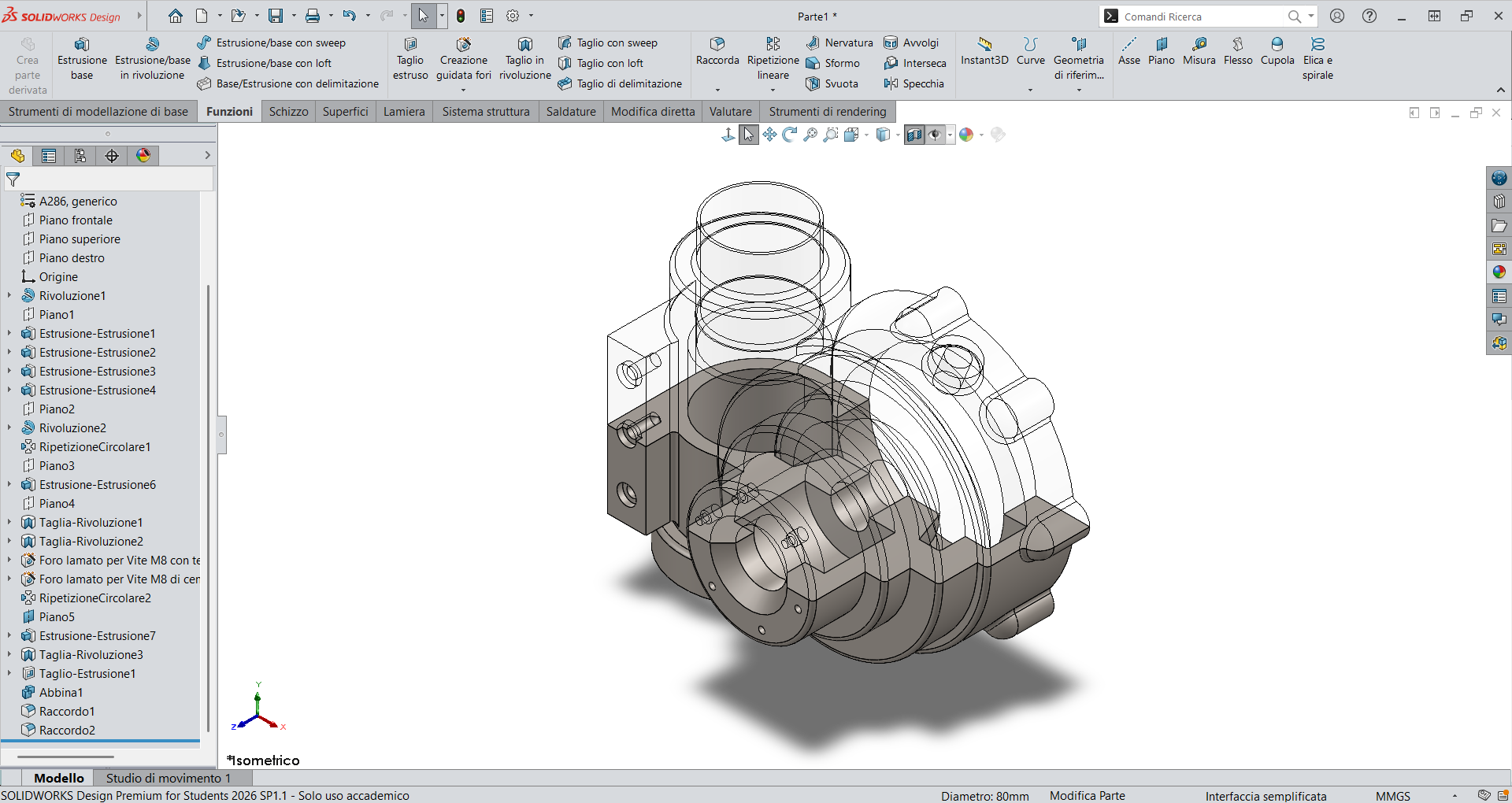Image resolution: width=1512 pixels, height=803 pixels.
Task: Click the Ripetizione lineare tool
Action: (773, 59)
